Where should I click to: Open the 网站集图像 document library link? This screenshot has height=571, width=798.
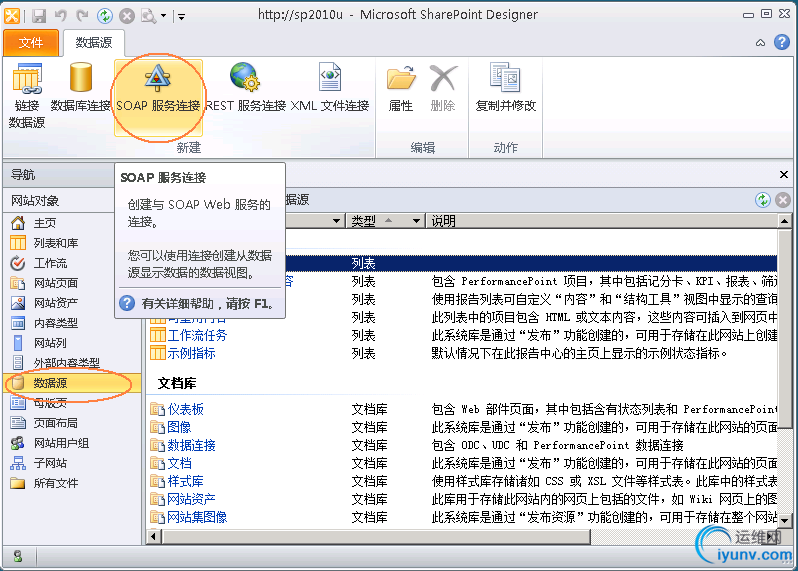pyautogui.click(x=197, y=517)
